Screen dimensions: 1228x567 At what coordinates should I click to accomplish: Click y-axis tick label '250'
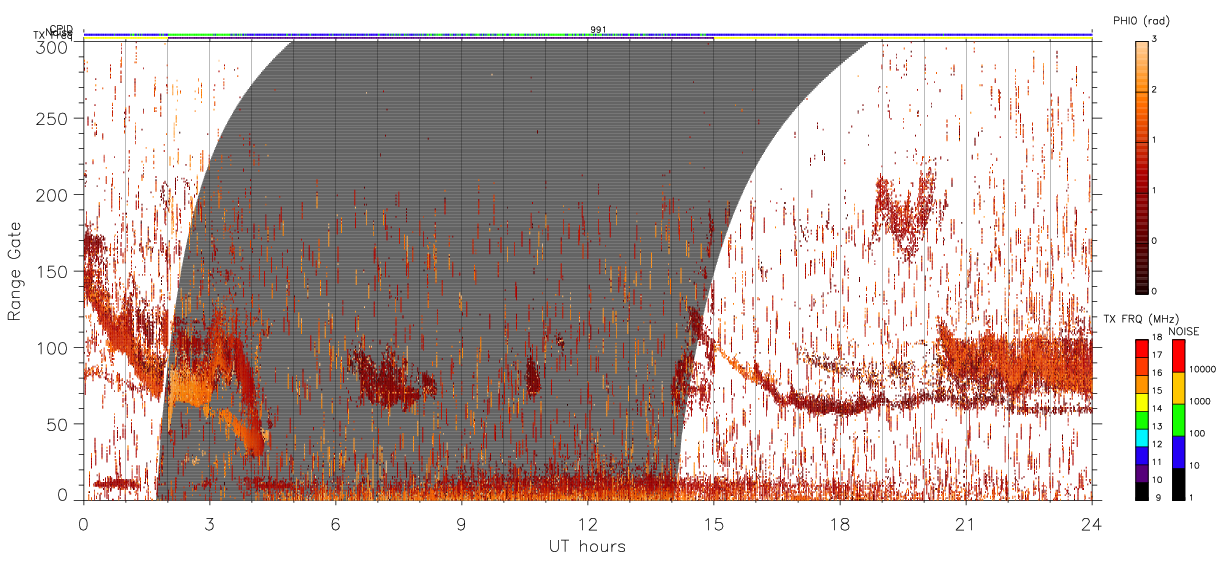(53, 118)
